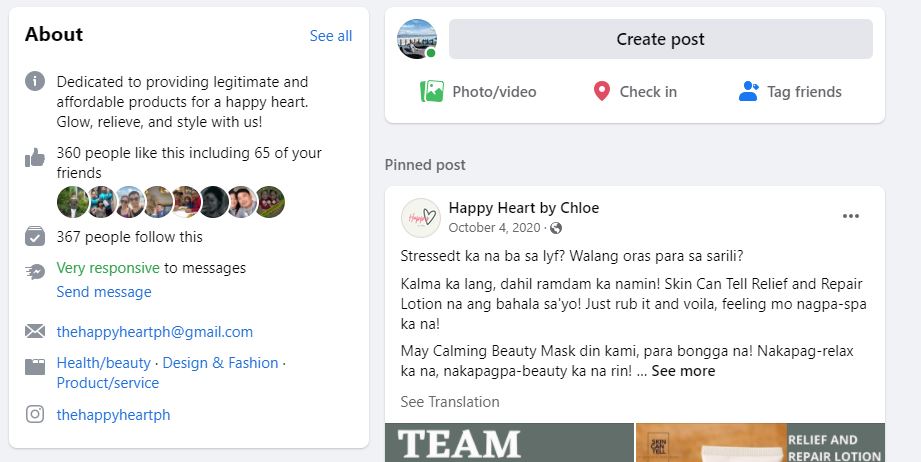Click Happy Heart by Chloe page avatar
The image size is (921, 462).
(421, 218)
